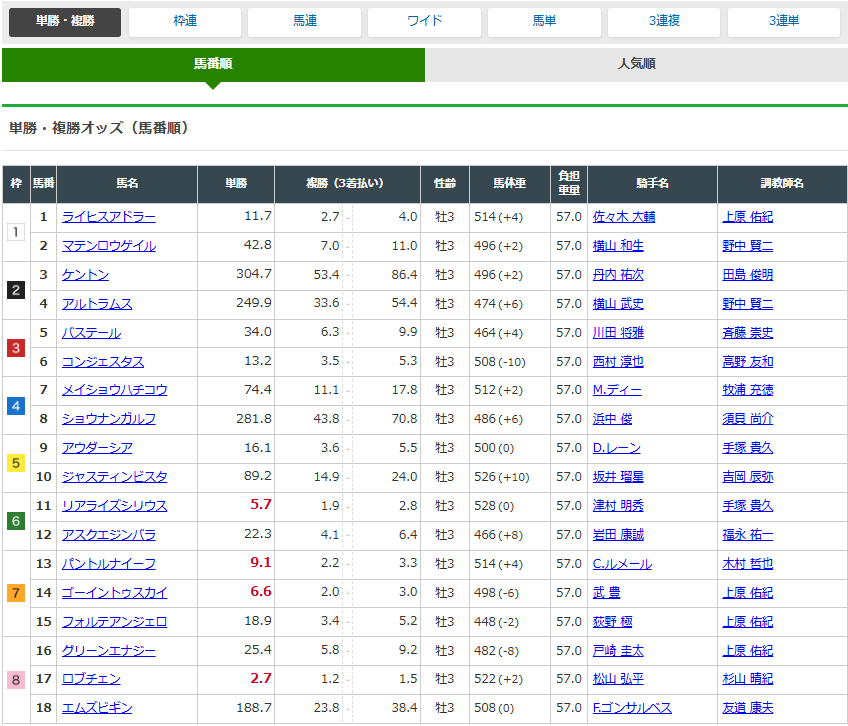Image resolution: width=848 pixels, height=726 pixels.
Task: Open horse エムズビギン link
Action: [x=97, y=708]
